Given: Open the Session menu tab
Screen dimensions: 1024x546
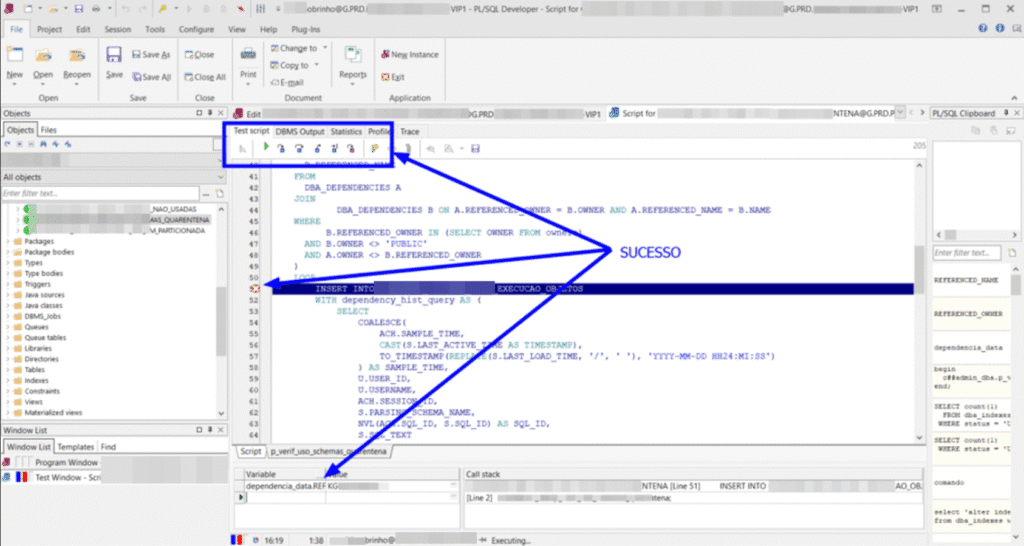Looking at the screenshot, I should [117, 30].
